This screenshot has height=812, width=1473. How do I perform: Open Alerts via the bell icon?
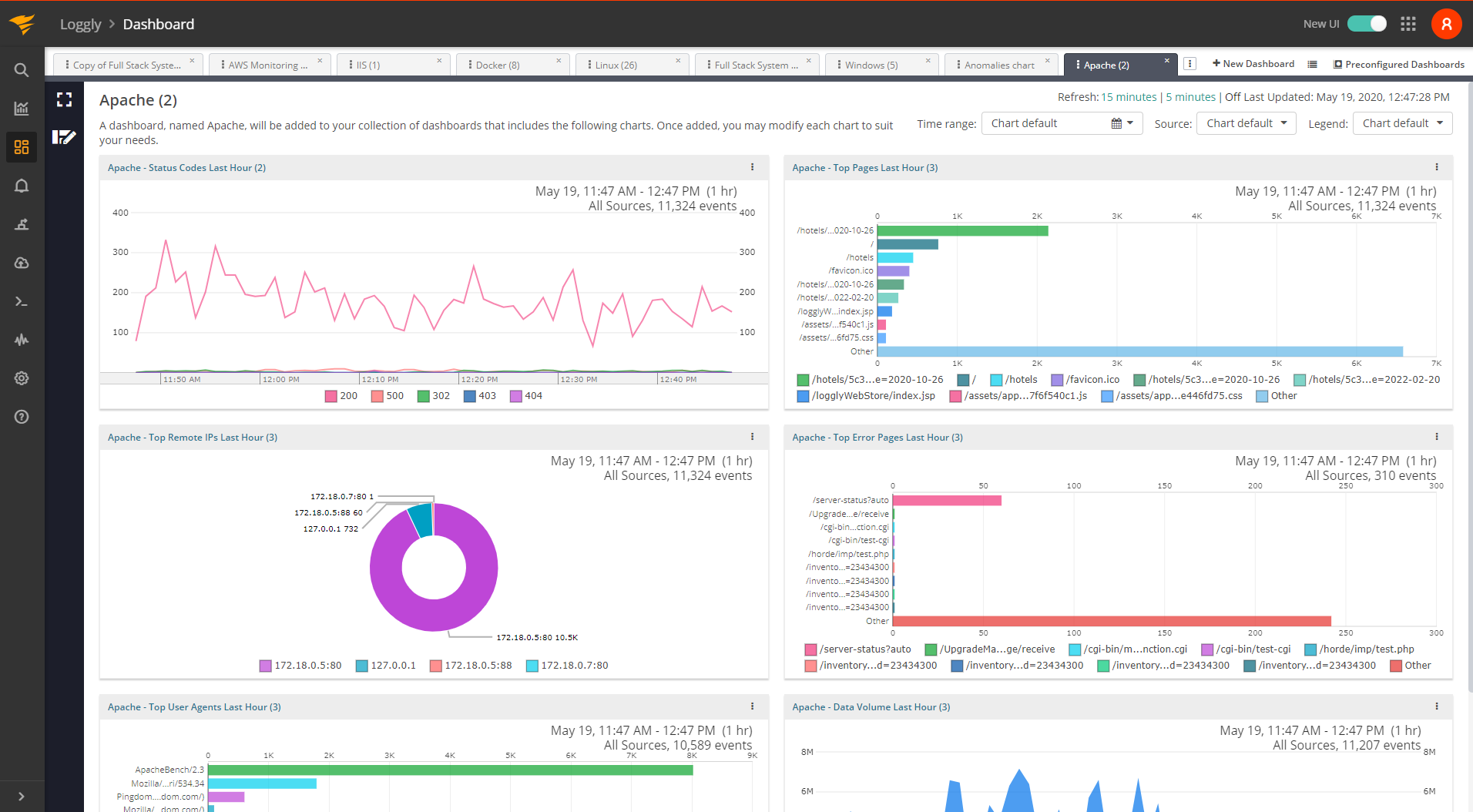coord(22,186)
